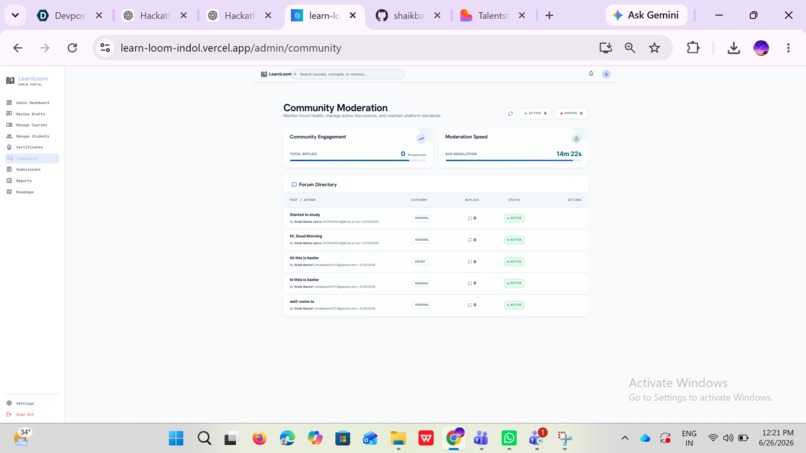Click the search courses input field
The image size is (806, 453).
coord(349,74)
